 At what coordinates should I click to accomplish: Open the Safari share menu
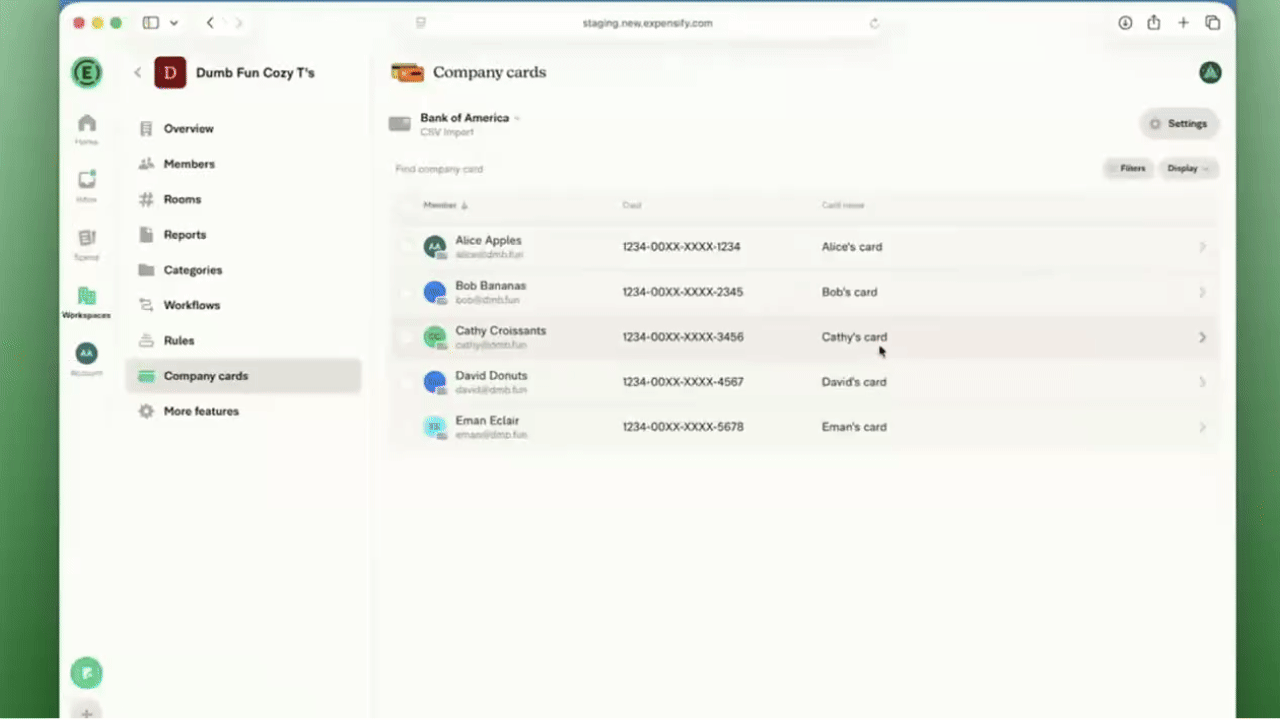coord(1154,23)
